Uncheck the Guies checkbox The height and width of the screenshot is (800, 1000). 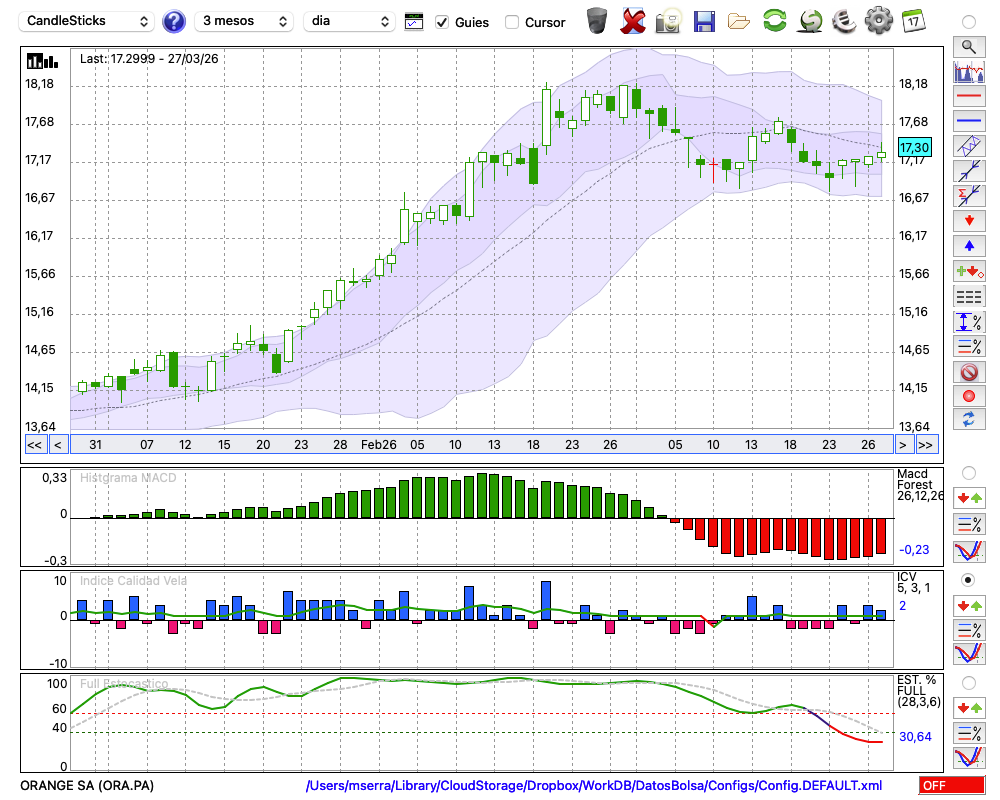click(x=442, y=22)
